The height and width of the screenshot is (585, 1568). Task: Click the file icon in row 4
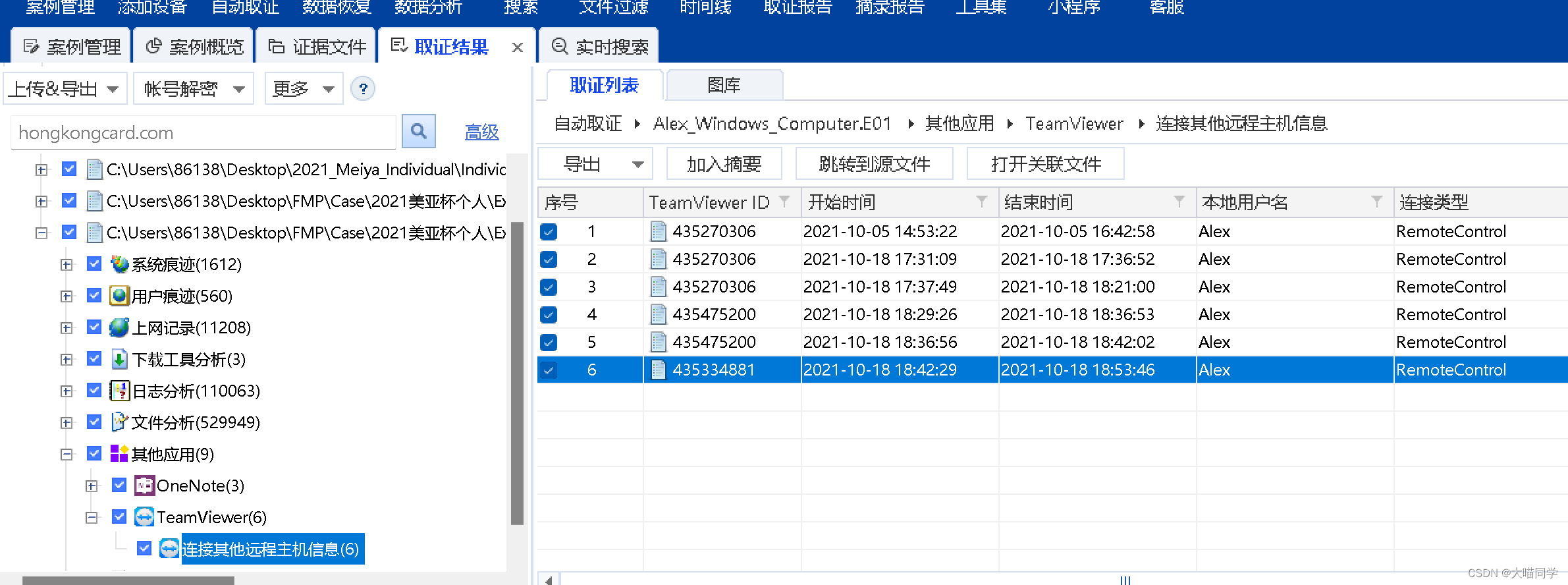coord(658,314)
